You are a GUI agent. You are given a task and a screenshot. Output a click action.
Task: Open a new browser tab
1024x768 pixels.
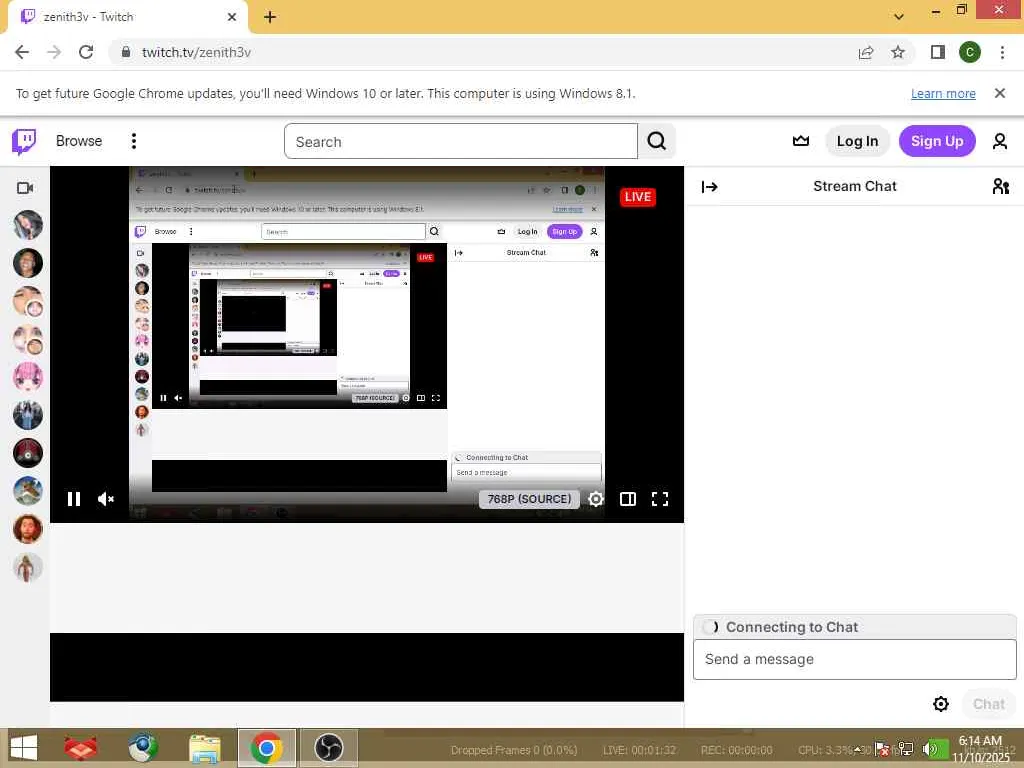[270, 17]
